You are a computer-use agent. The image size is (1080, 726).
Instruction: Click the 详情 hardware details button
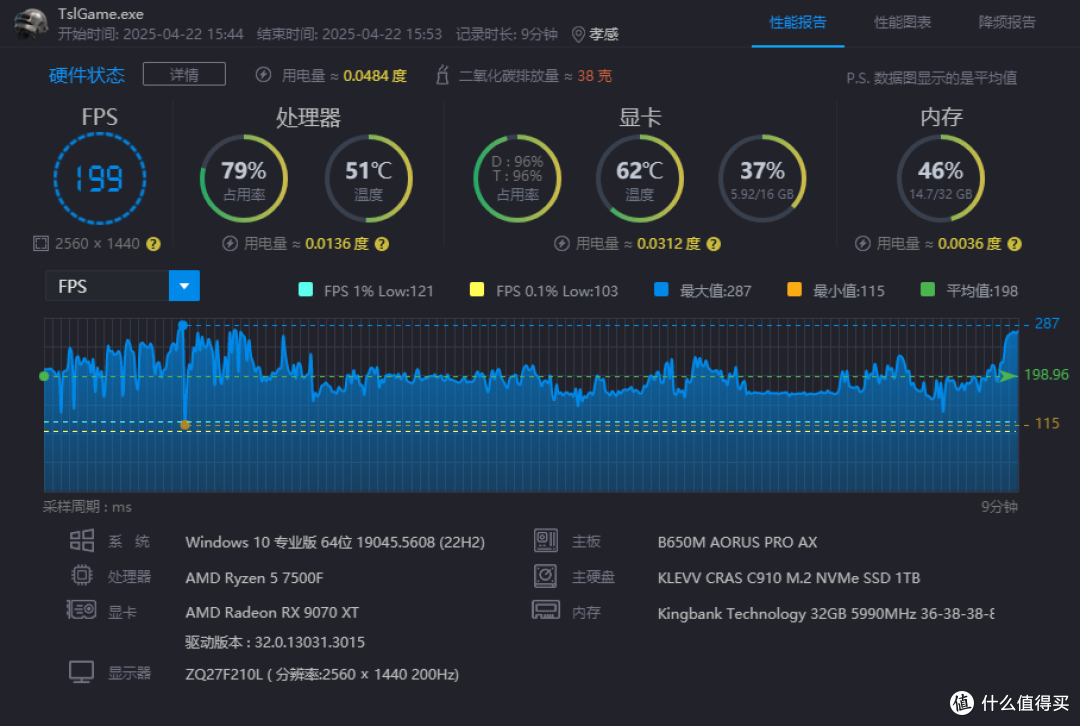[x=184, y=74]
